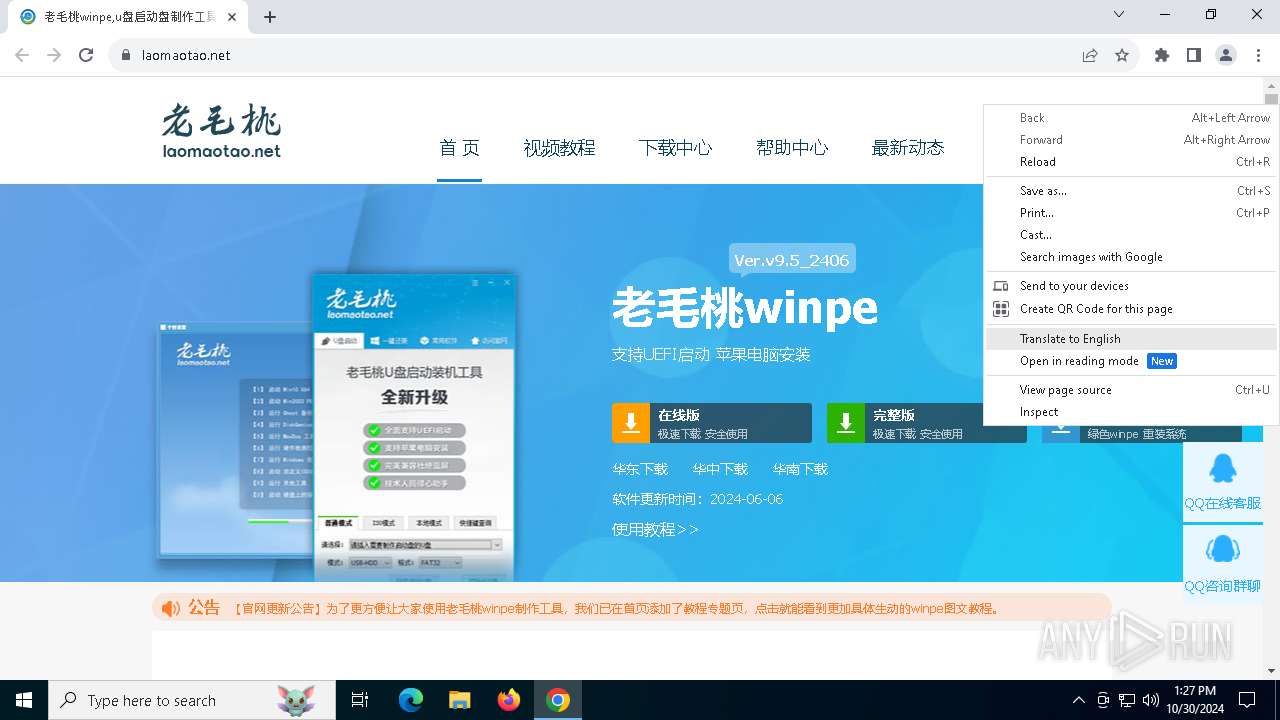
Task: Toggle the Chrome side panel icon
Action: pos(1194,55)
